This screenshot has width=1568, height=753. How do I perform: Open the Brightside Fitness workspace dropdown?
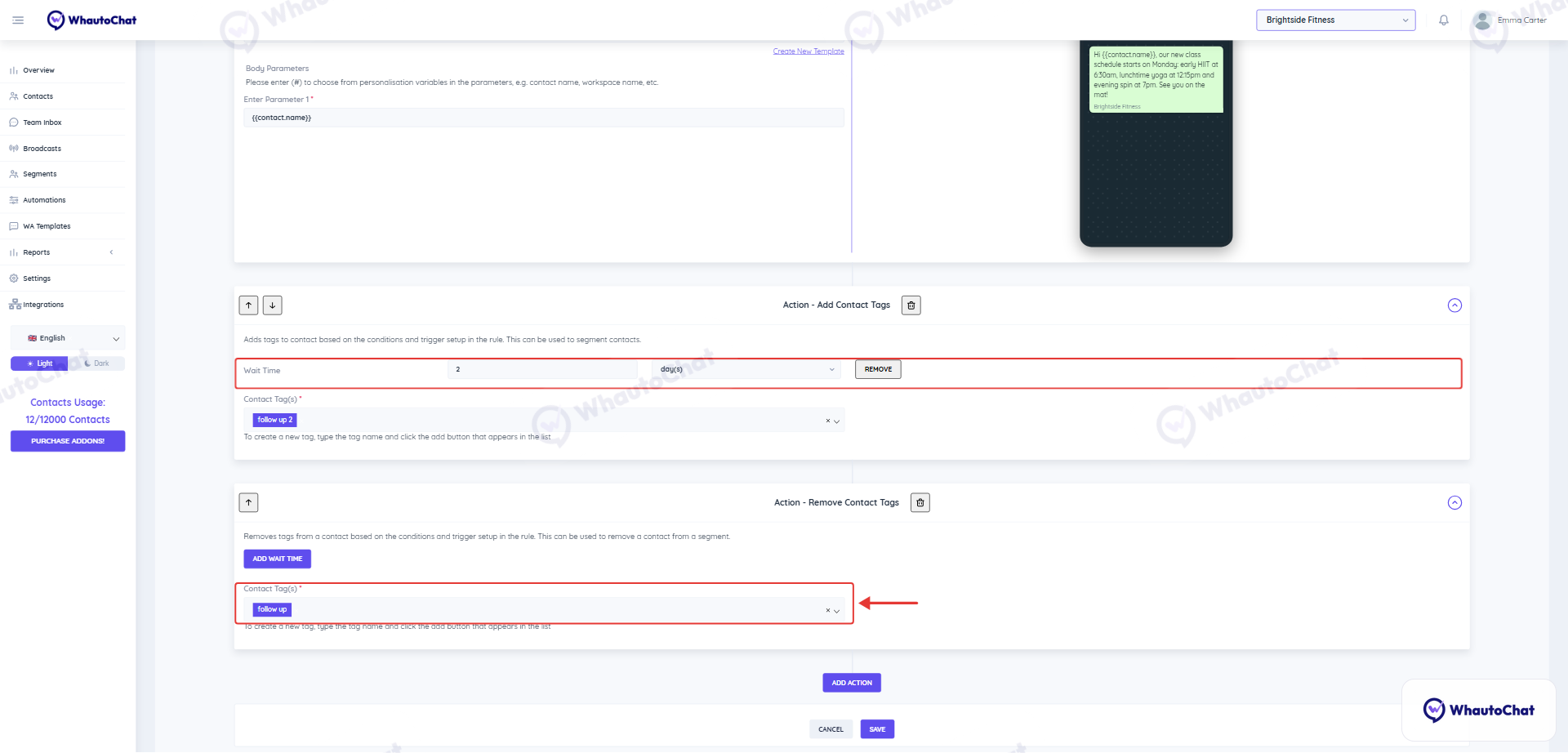(x=1335, y=20)
